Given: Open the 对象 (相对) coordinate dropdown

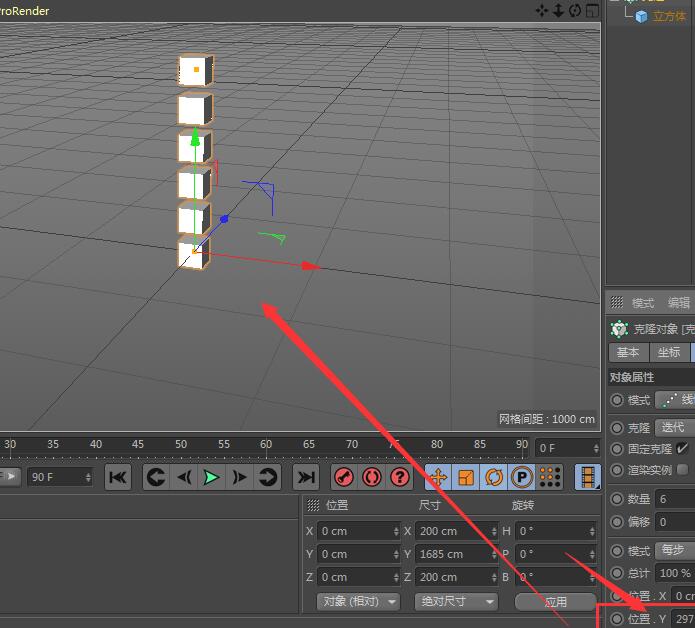Looking at the screenshot, I should point(358,601).
